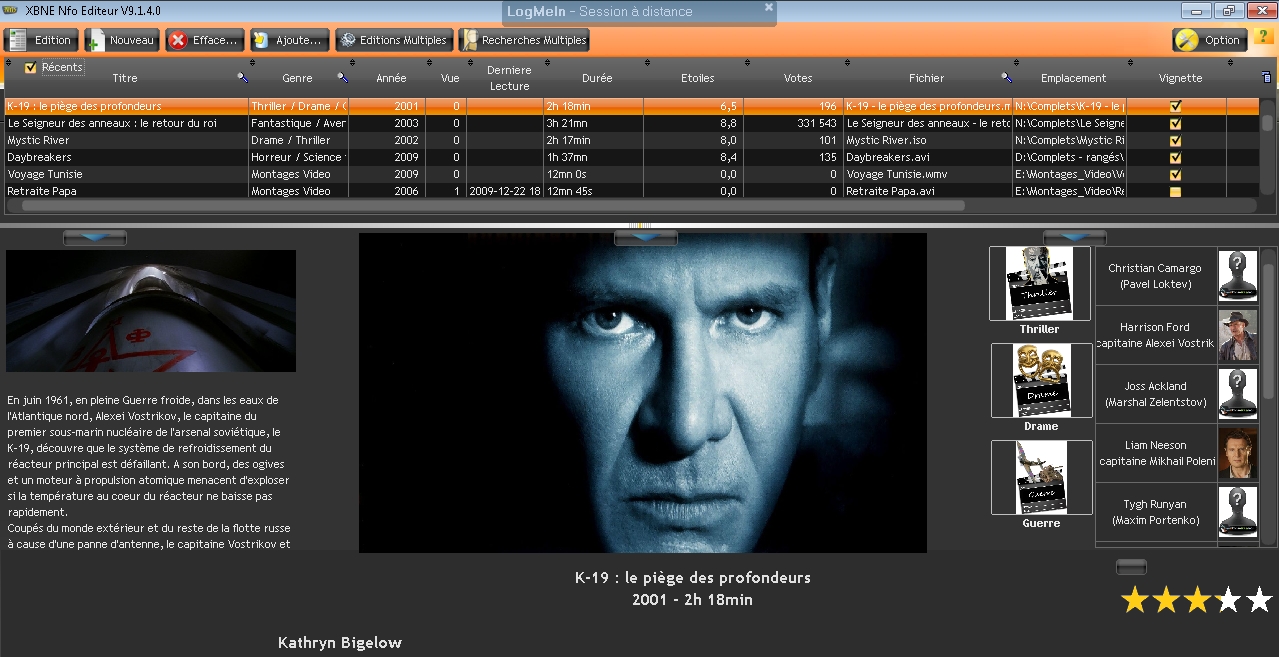The image size is (1279, 657).
Task: Collapse the actors panel with right arrow handle
Action: click(1075, 237)
